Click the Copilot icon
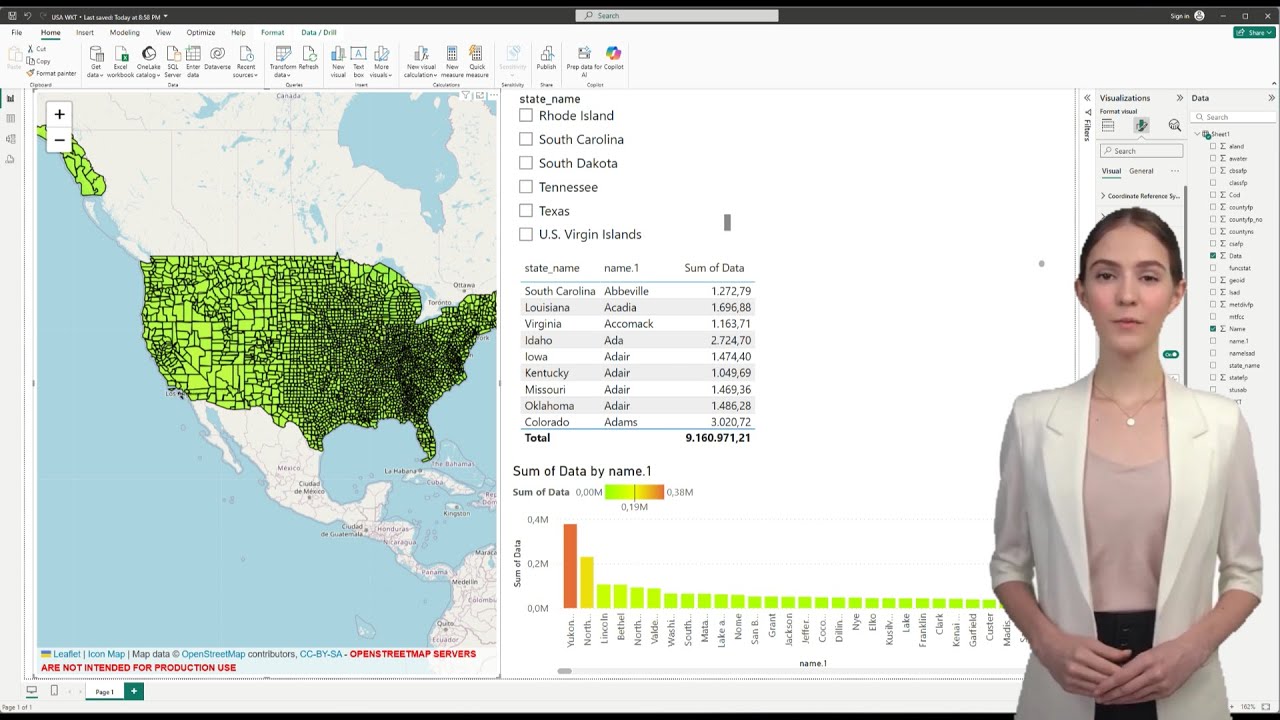 pos(613,53)
